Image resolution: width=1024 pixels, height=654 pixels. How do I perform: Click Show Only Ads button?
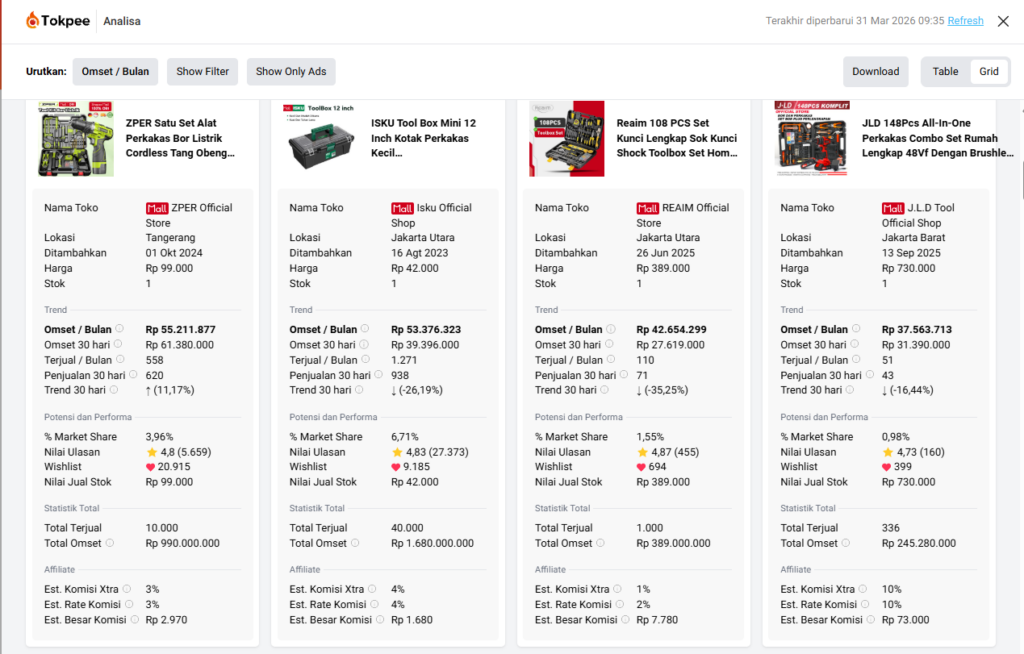291,71
